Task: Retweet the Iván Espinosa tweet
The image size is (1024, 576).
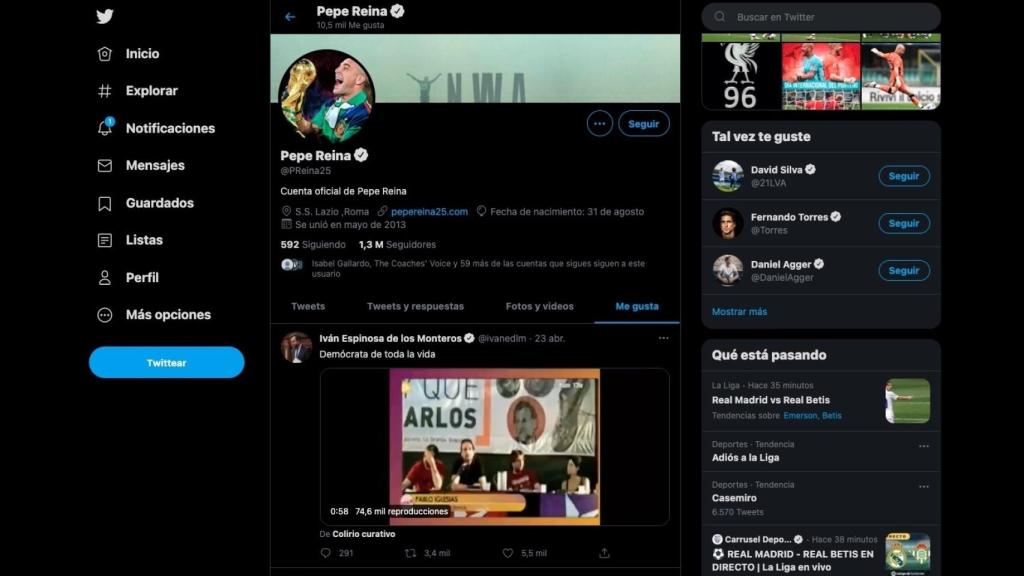Action: pyautogui.click(x=411, y=553)
